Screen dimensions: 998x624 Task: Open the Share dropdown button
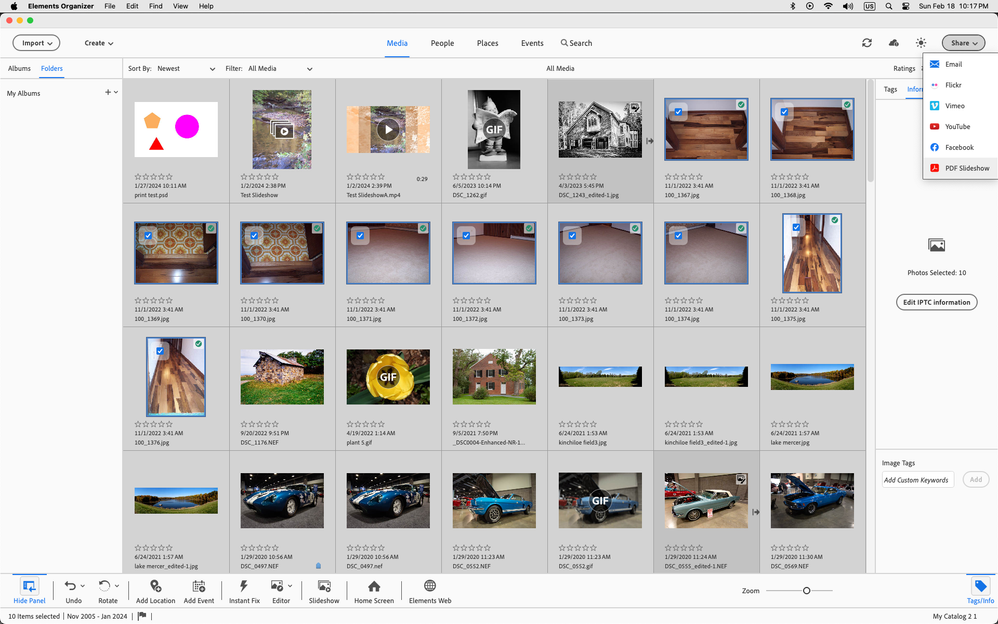963,43
